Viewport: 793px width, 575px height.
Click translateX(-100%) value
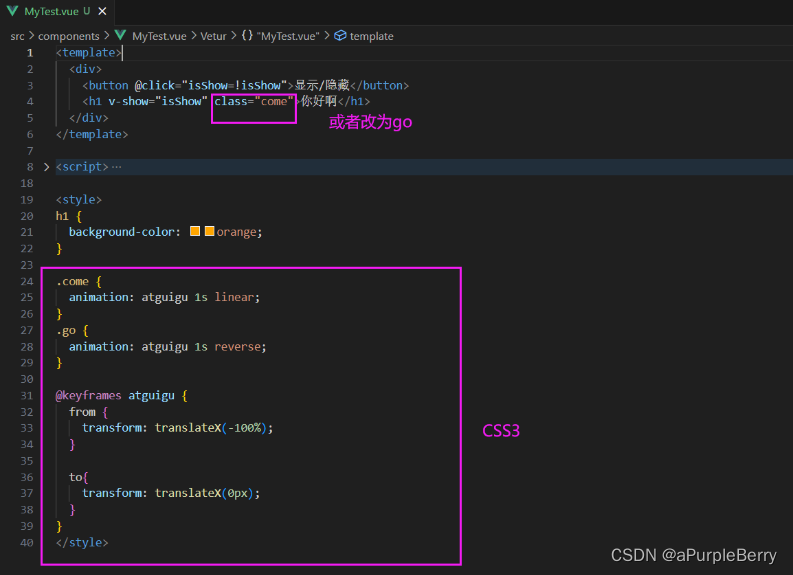(210, 428)
